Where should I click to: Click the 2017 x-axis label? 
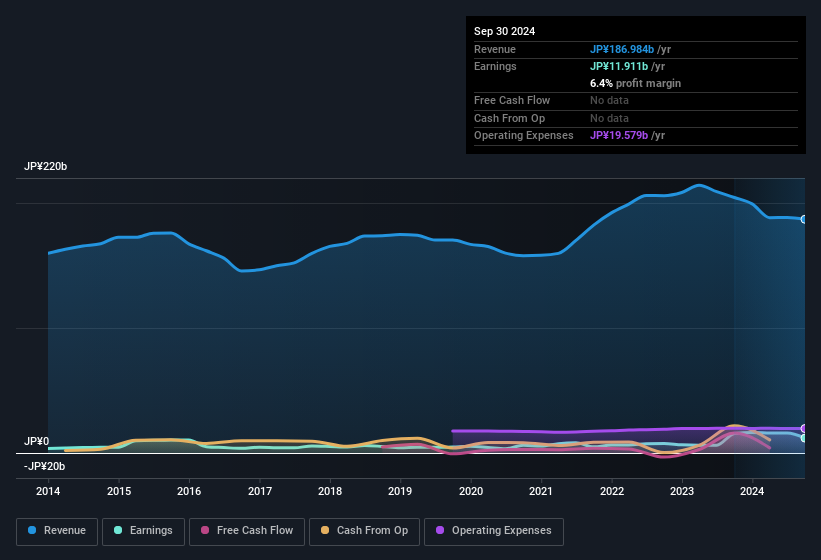(x=260, y=491)
